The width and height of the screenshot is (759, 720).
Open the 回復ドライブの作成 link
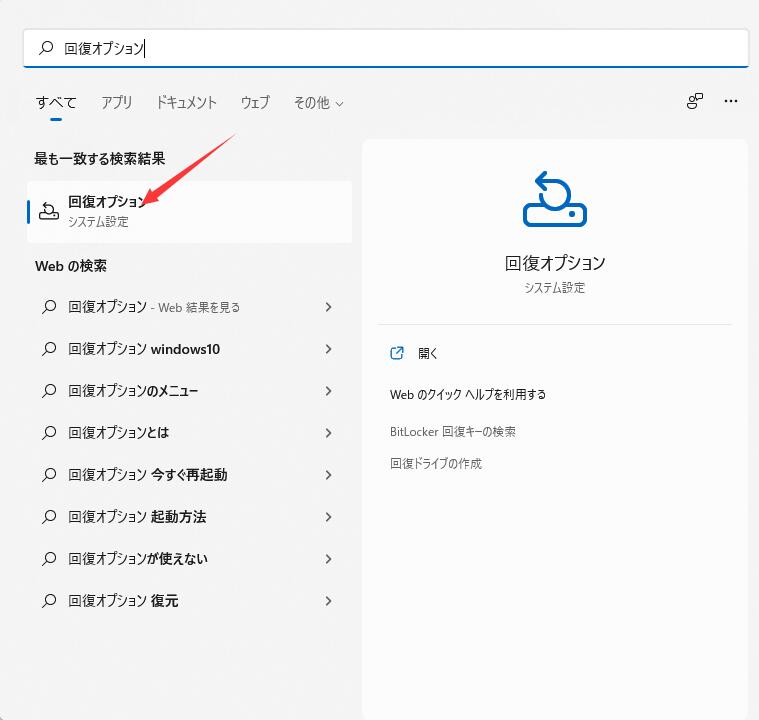tap(436, 463)
